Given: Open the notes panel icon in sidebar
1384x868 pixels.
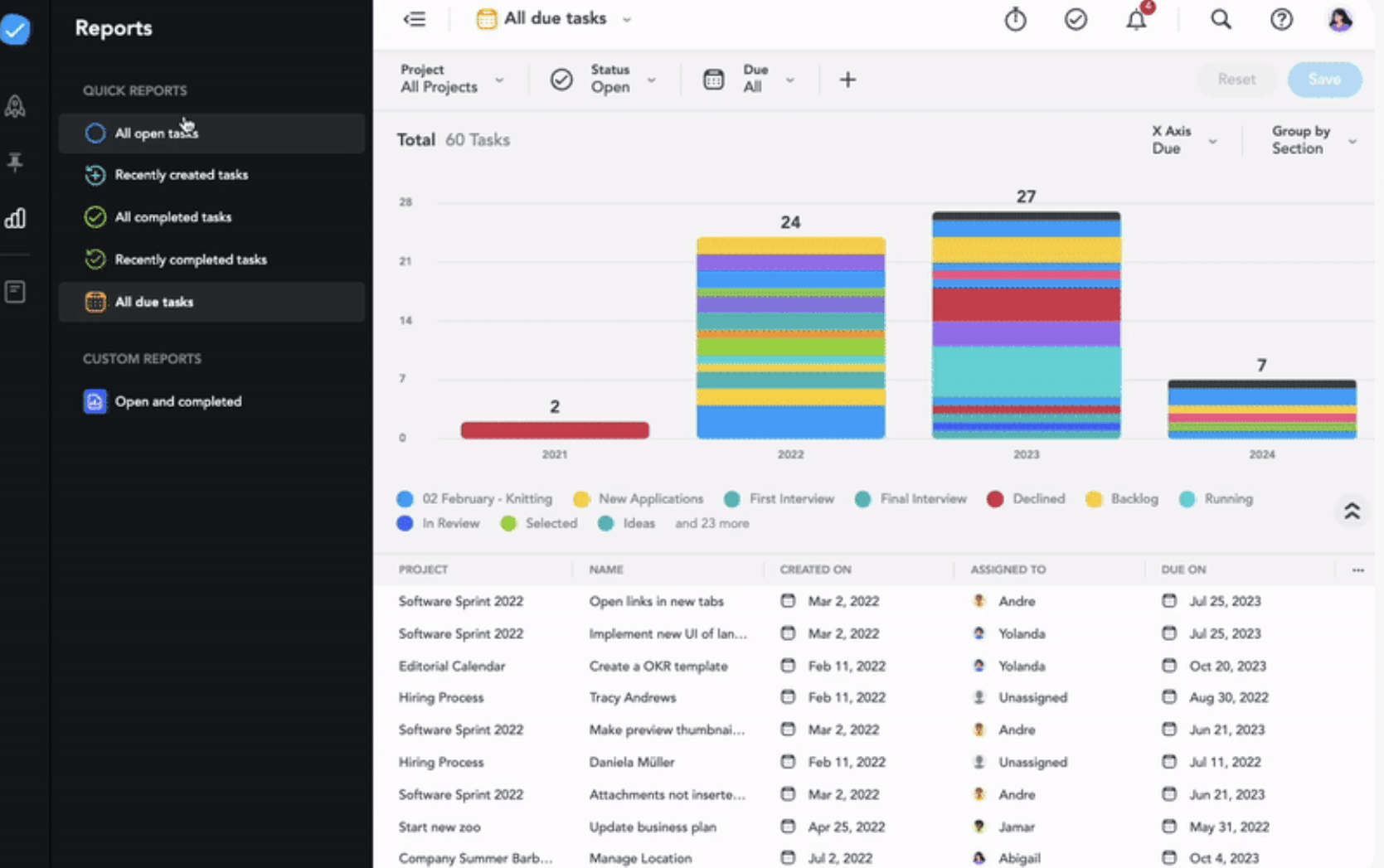Looking at the screenshot, I should 15,291.
